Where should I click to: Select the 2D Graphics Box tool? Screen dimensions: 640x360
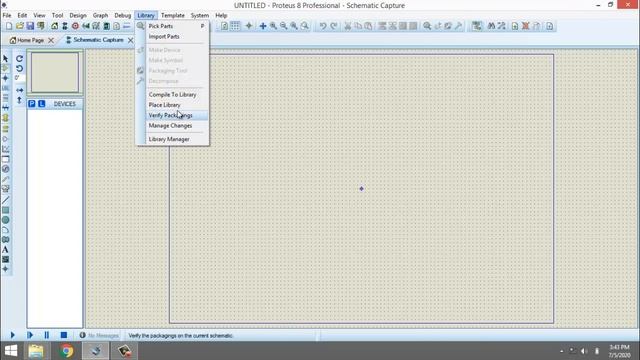tap(5, 210)
